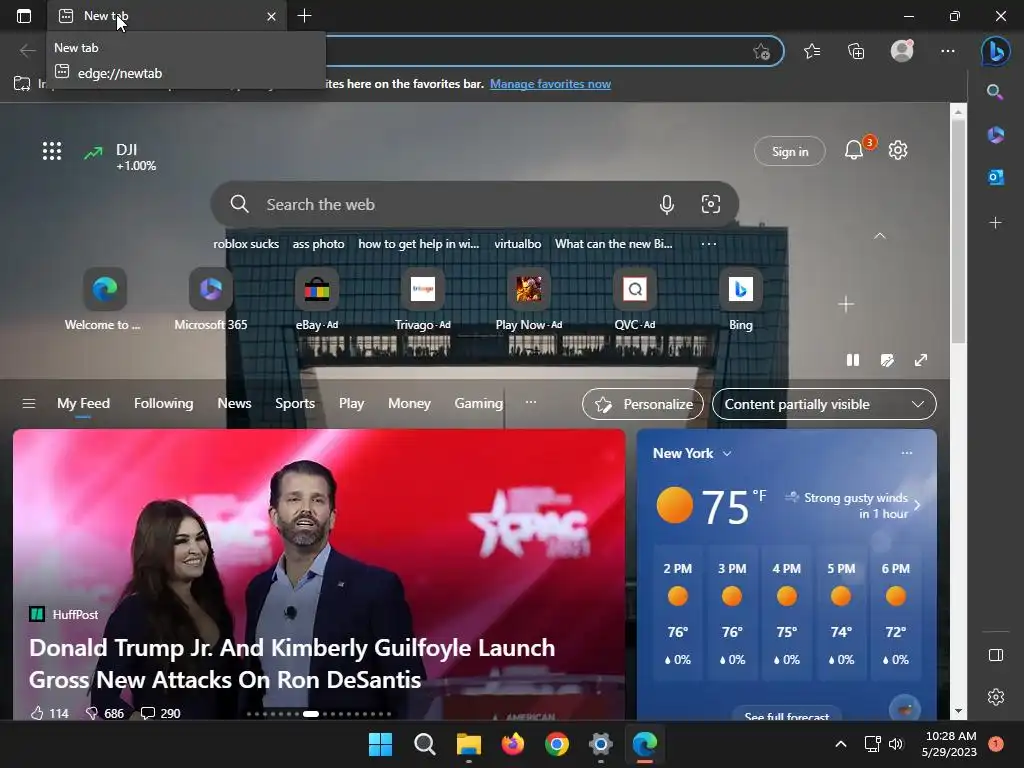
Task: Pause the background video
Action: click(x=853, y=360)
